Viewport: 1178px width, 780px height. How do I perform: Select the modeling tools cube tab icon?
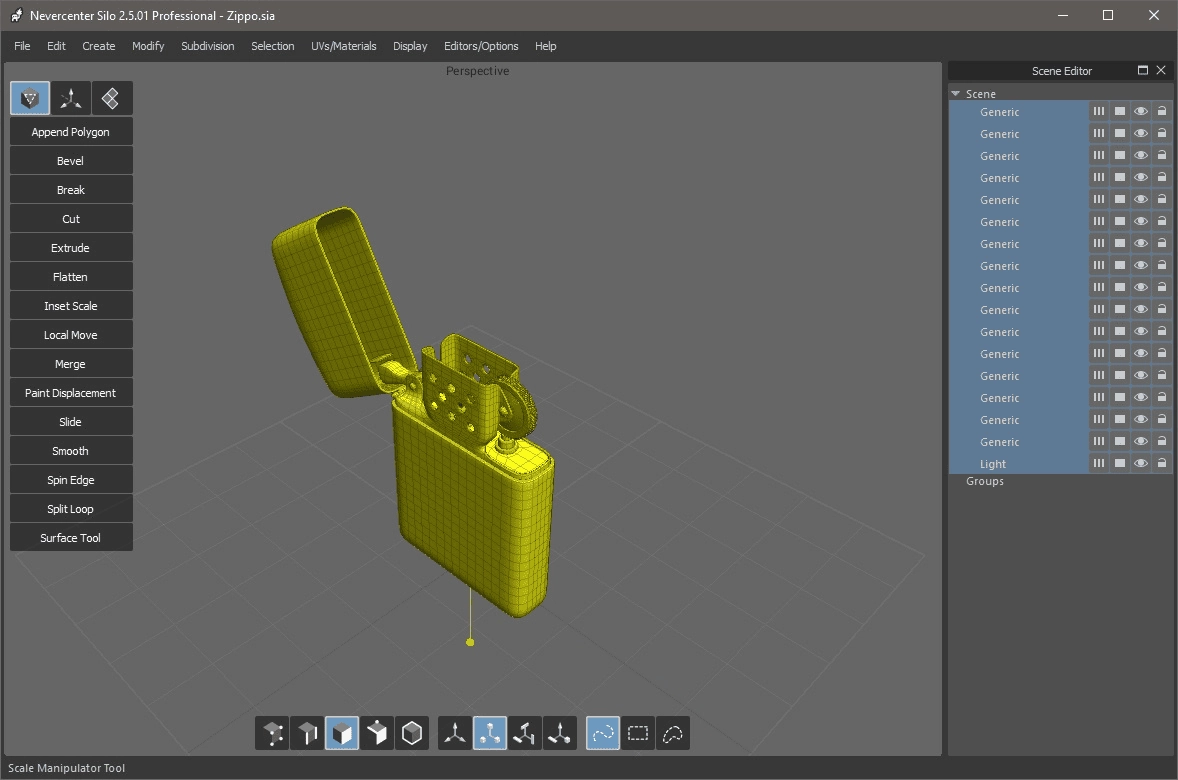pos(30,98)
